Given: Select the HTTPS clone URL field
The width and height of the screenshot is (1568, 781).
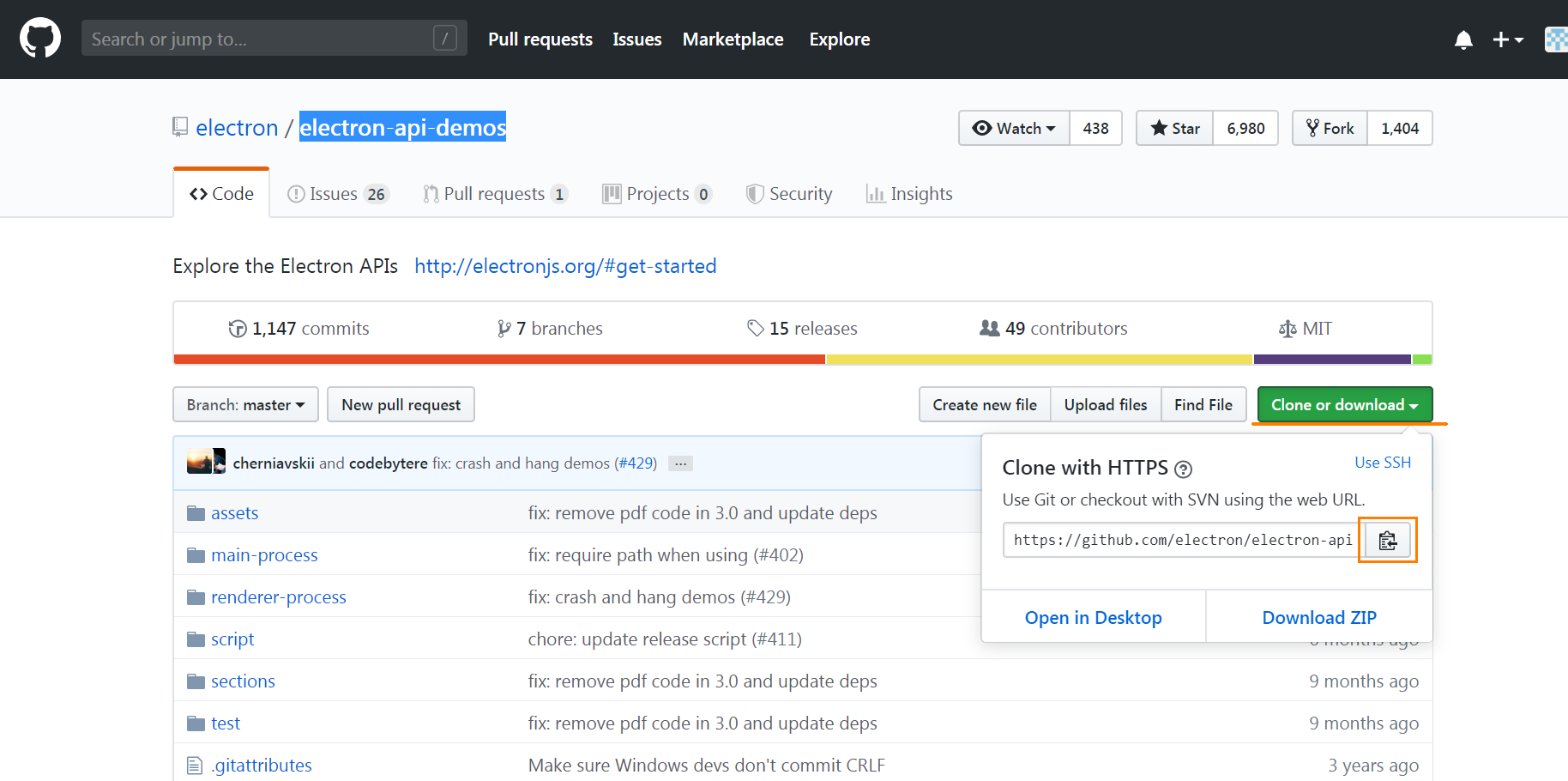Looking at the screenshot, I should coord(1184,540).
